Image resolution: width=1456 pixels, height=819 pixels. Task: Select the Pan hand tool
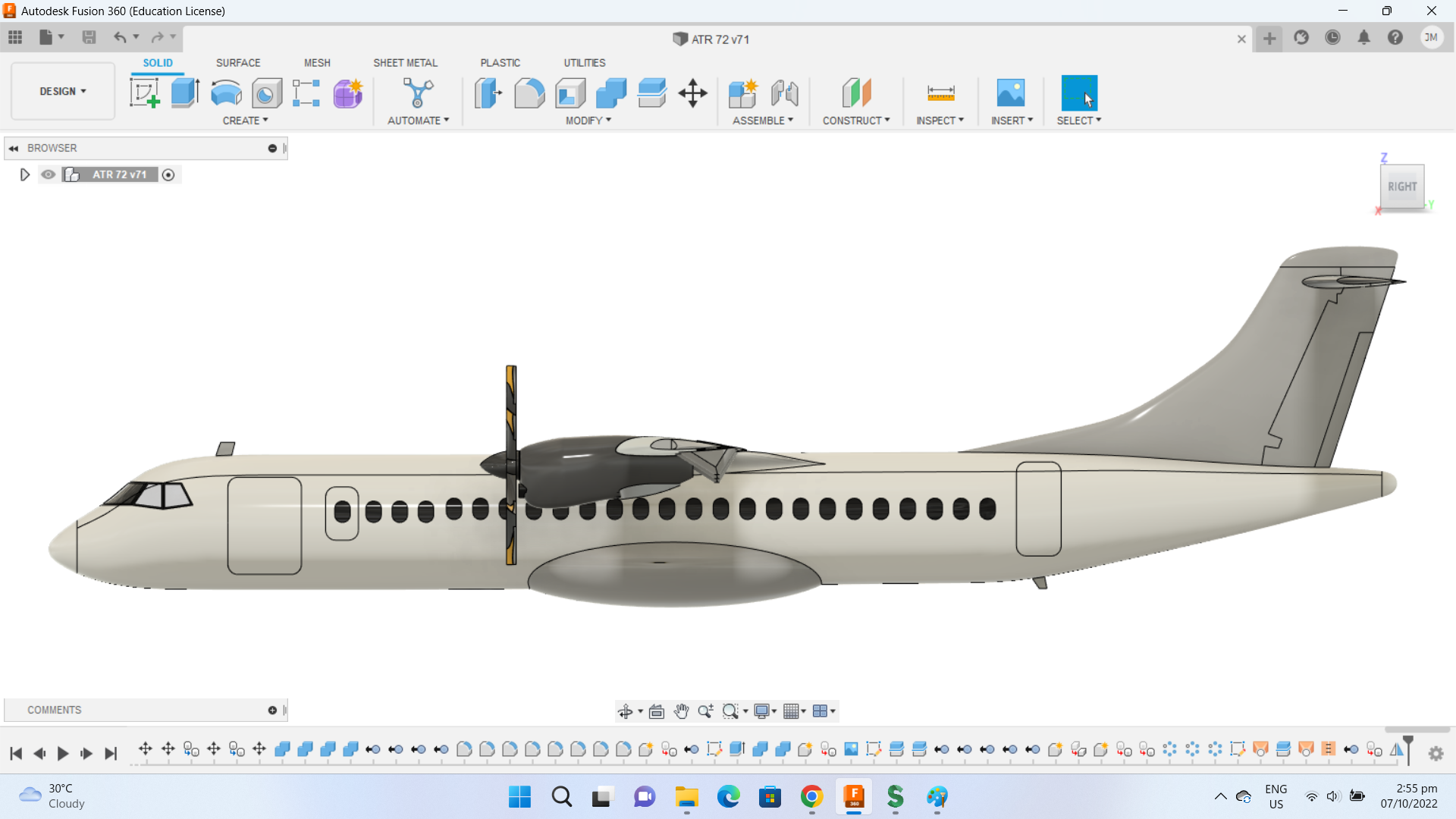(x=681, y=711)
